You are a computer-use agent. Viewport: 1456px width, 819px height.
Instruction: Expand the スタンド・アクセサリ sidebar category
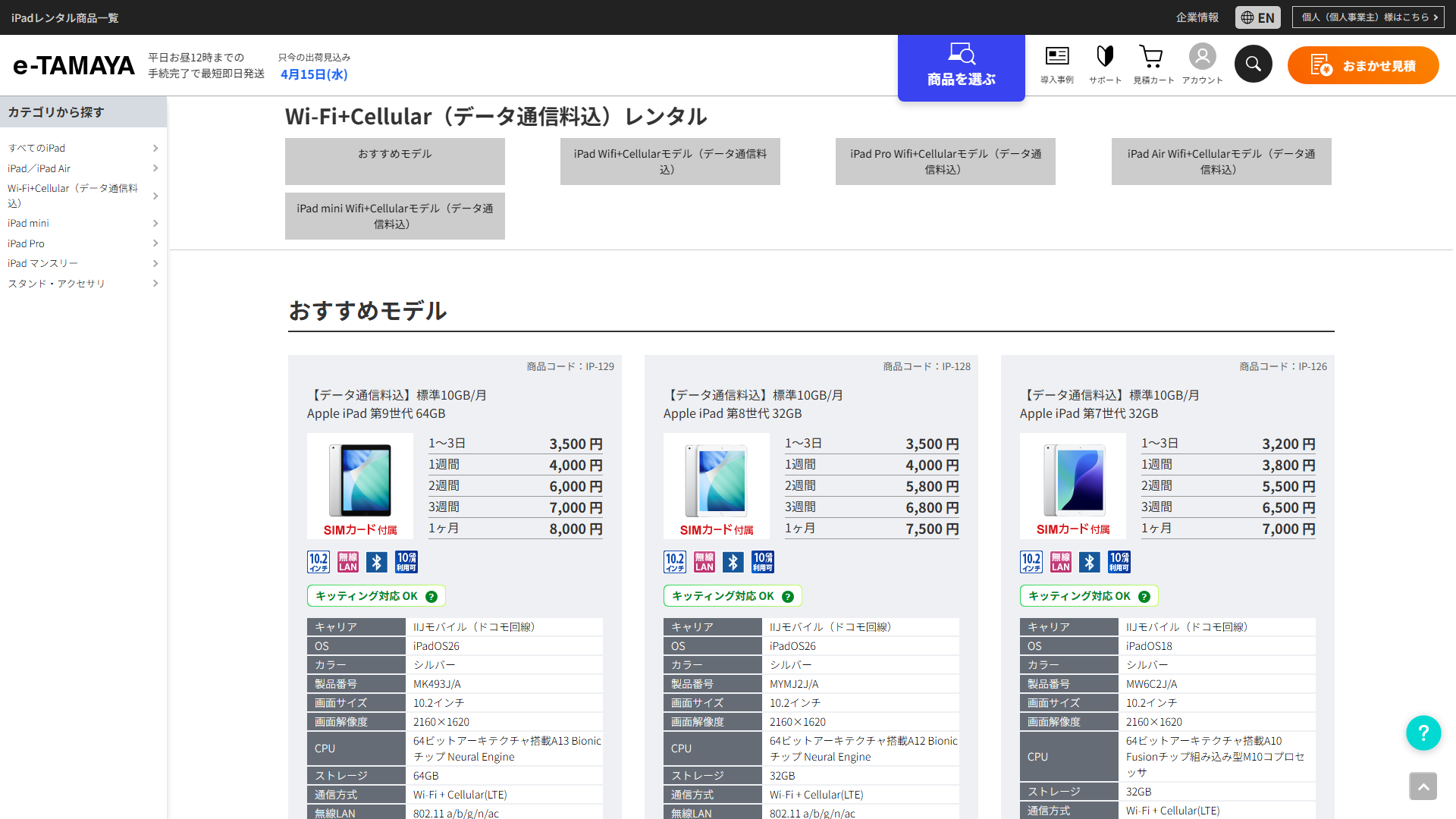(x=82, y=284)
